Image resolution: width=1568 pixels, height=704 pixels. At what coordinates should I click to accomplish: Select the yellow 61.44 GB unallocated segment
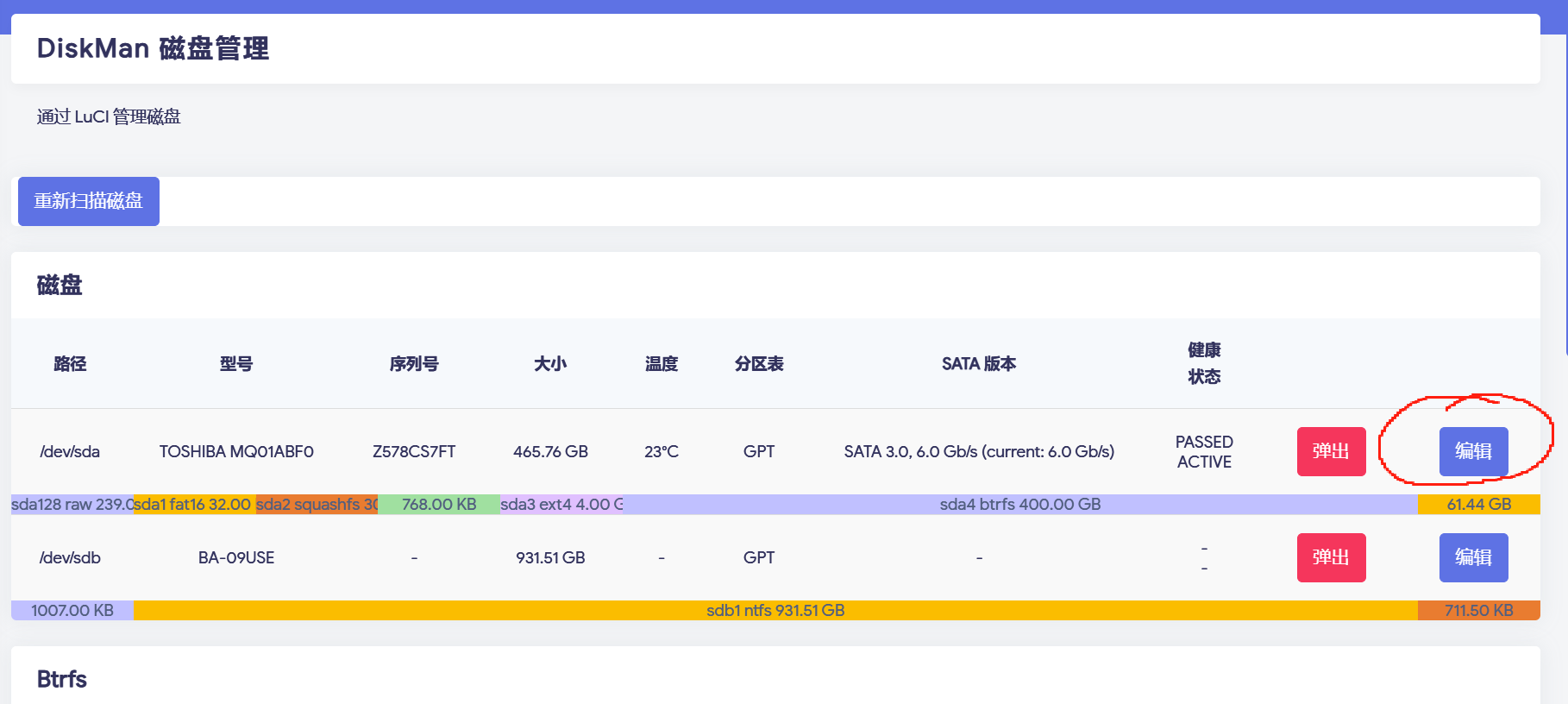(1478, 505)
